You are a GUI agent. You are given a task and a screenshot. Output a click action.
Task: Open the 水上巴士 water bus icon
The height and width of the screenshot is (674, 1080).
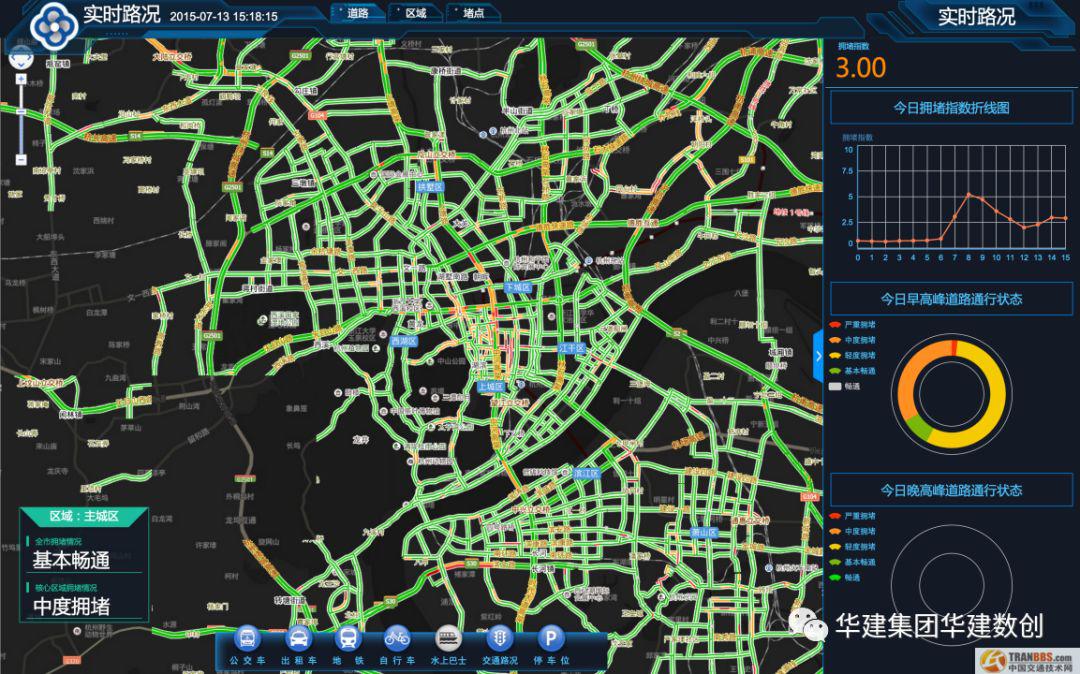[448, 639]
